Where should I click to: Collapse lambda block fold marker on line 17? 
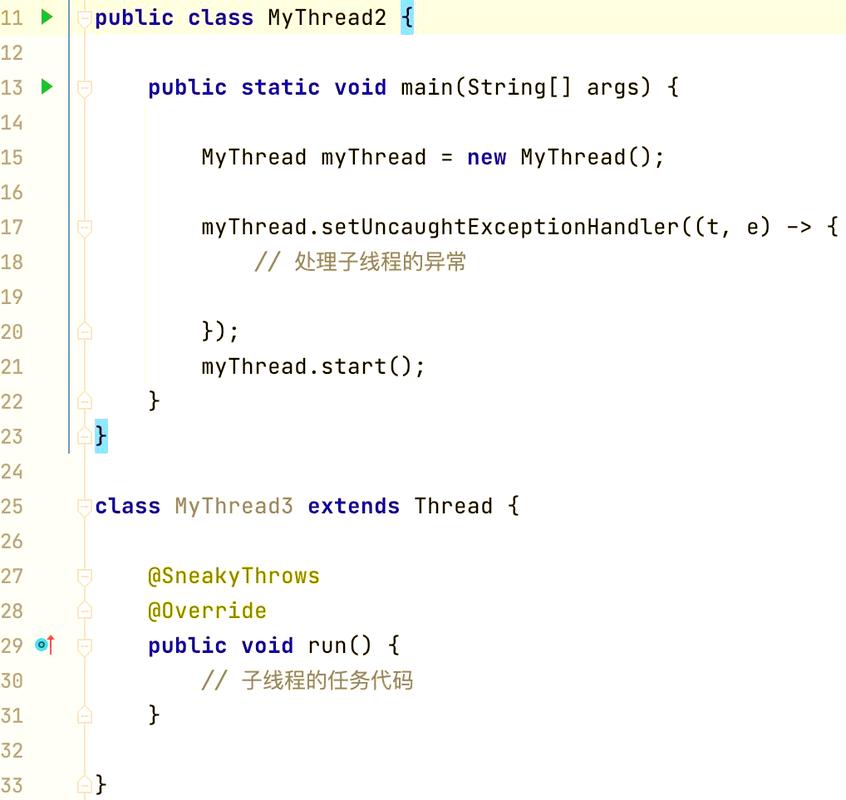point(84,228)
